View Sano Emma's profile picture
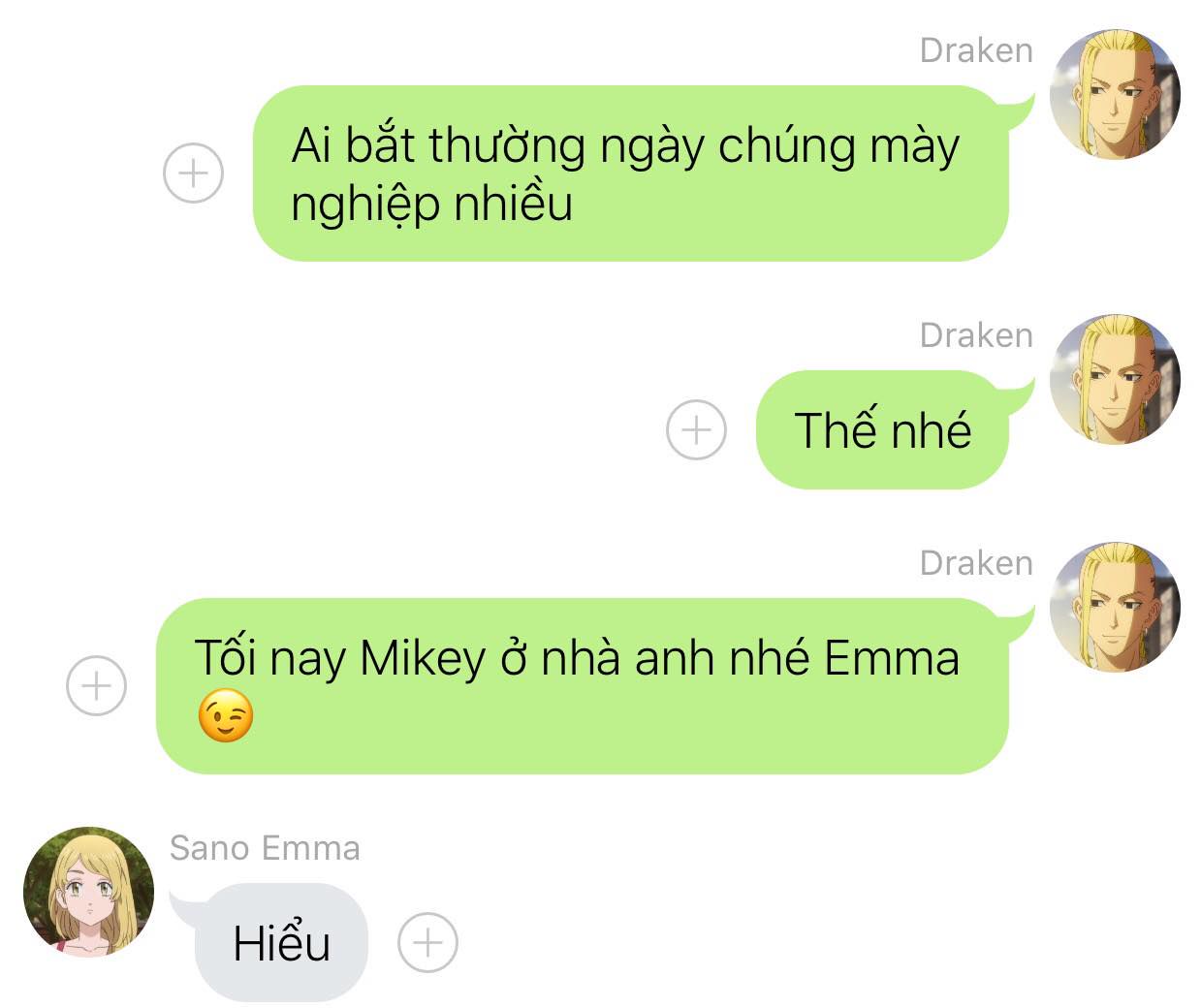The height and width of the screenshot is (1008, 1201). [88, 893]
